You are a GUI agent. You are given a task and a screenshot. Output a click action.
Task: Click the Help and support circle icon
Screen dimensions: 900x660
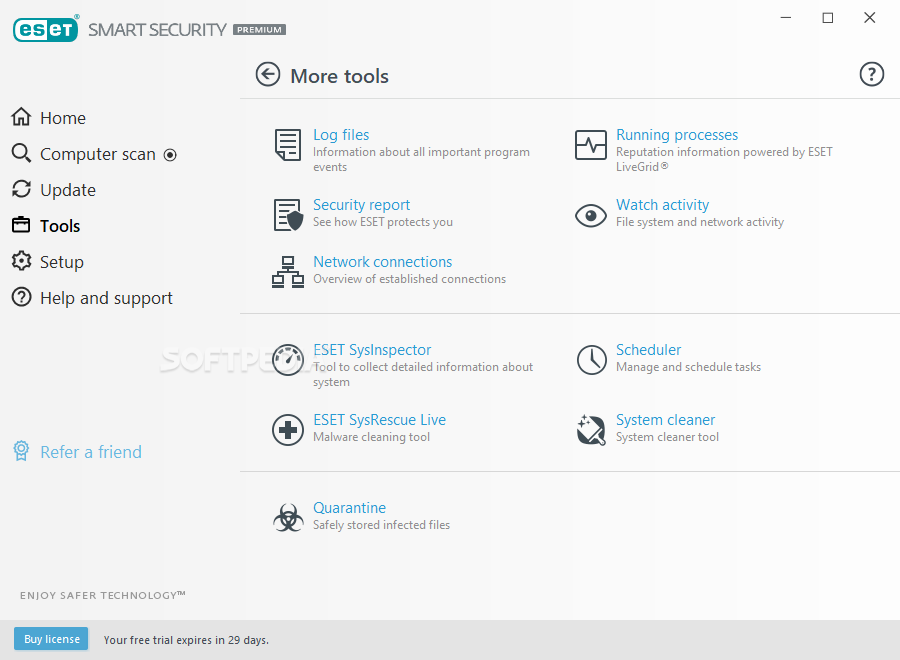(x=21, y=297)
